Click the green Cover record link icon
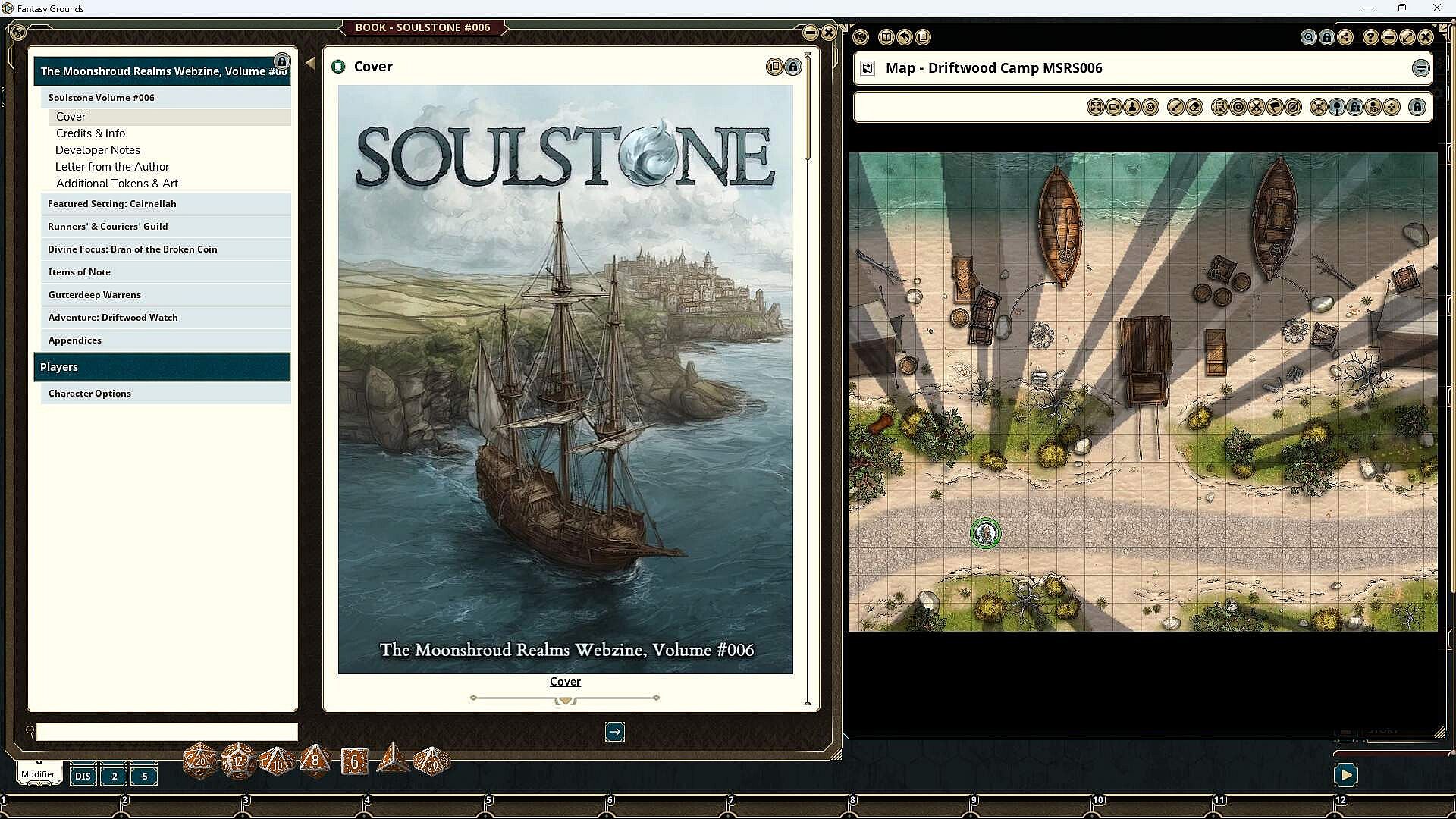 tap(338, 67)
